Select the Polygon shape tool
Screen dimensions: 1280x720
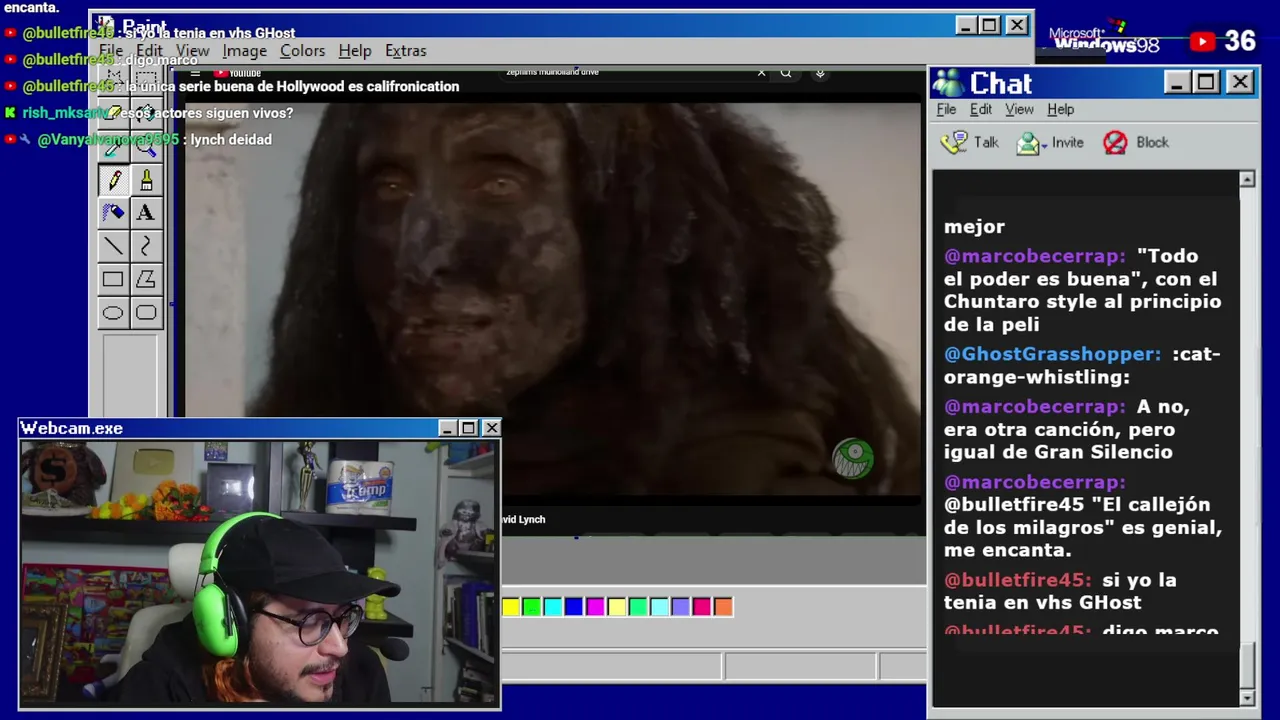click(x=146, y=280)
